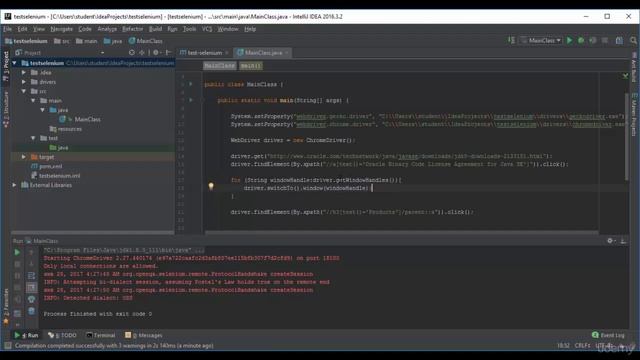Clear all Run console output with the trash icon
This screenshot has height=360, width=640.
click(31, 311)
